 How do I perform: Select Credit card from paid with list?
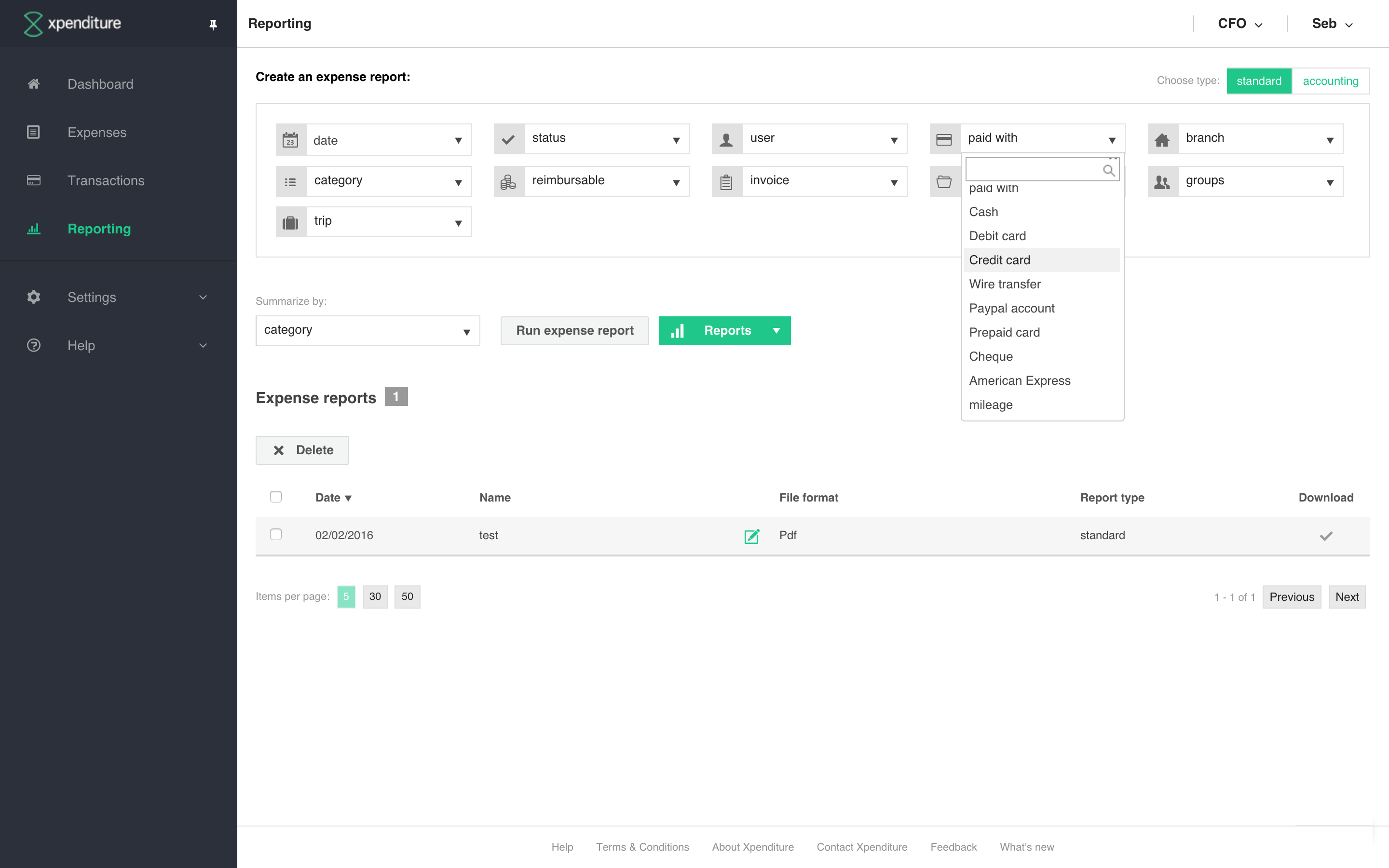coord(1000,260)
